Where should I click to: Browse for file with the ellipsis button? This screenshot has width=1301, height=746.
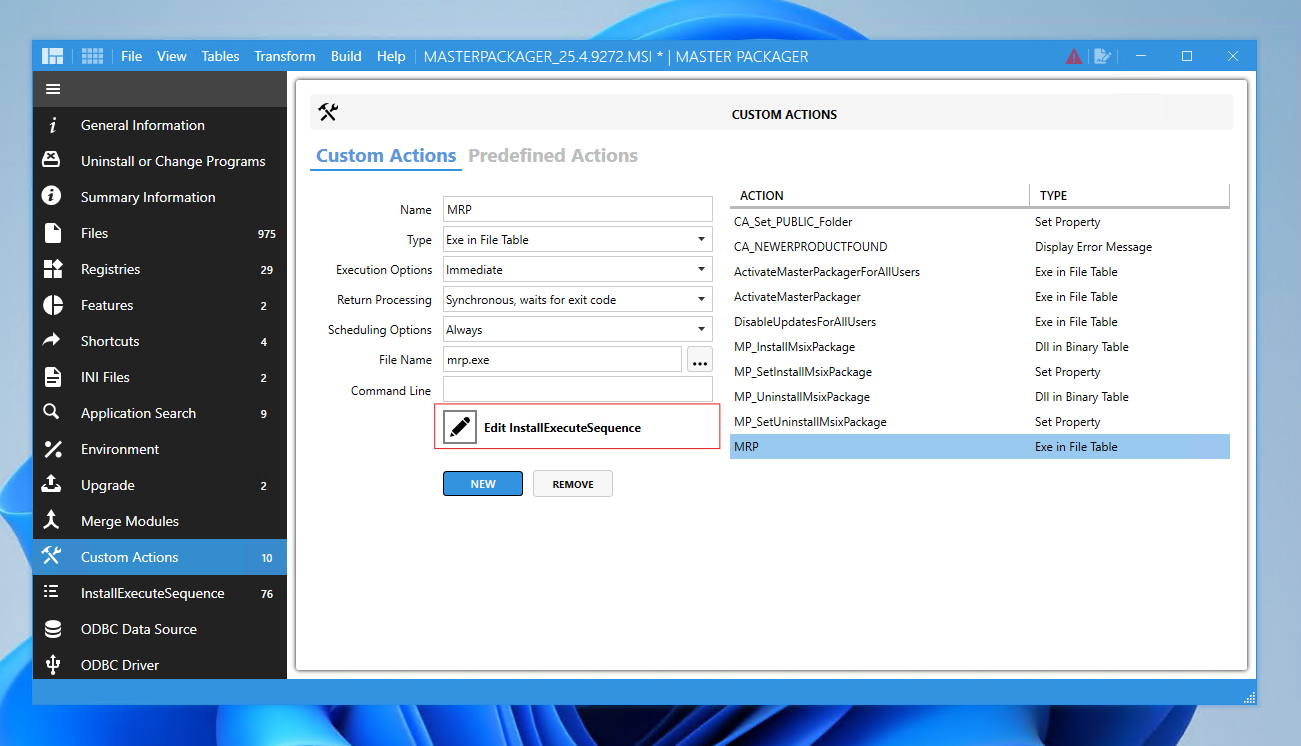tap(700, 360)
